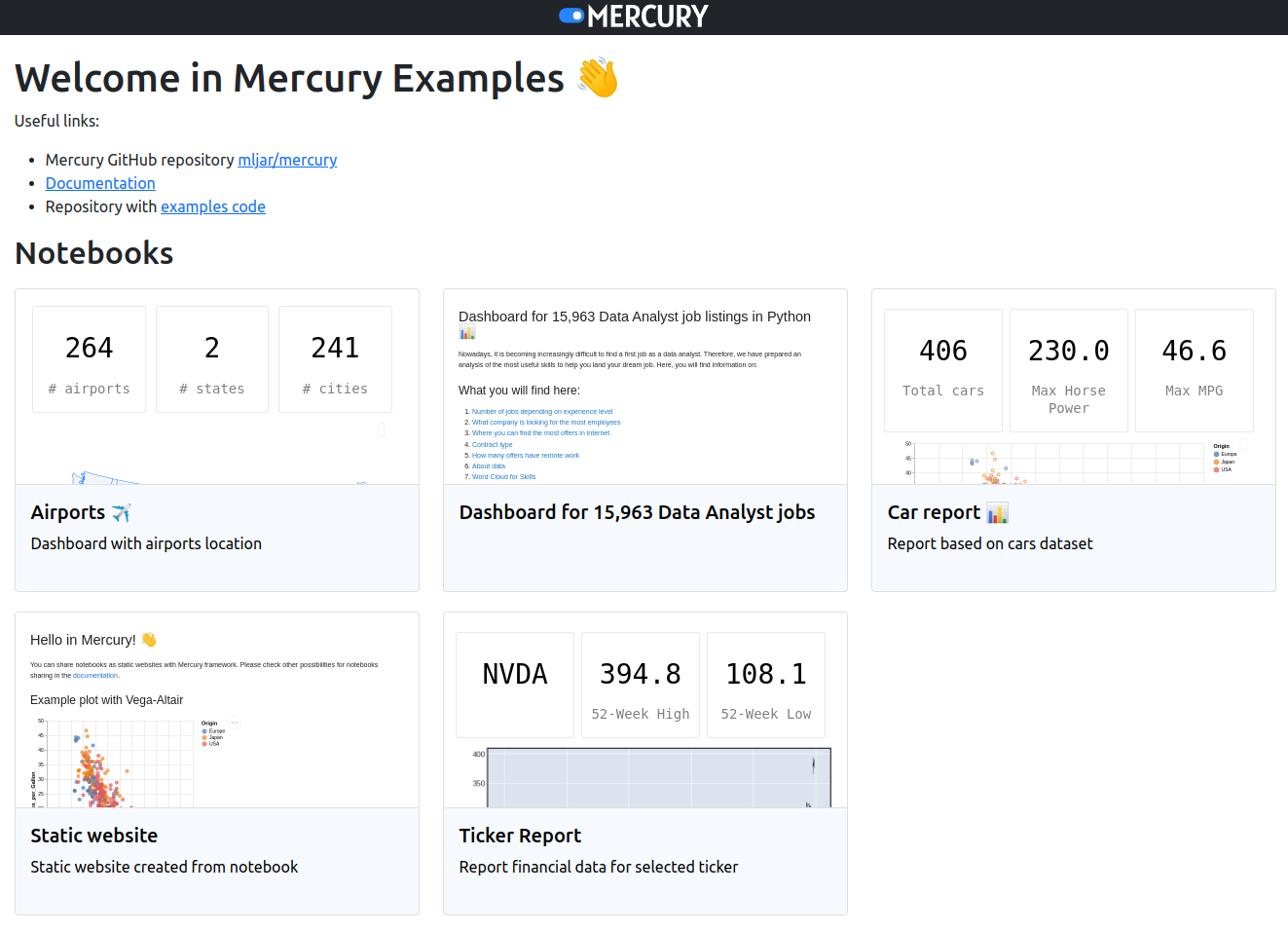The image size is (1288, 931).
Task: Click the waving hand emoji in welcome heading
Action: 597,77
